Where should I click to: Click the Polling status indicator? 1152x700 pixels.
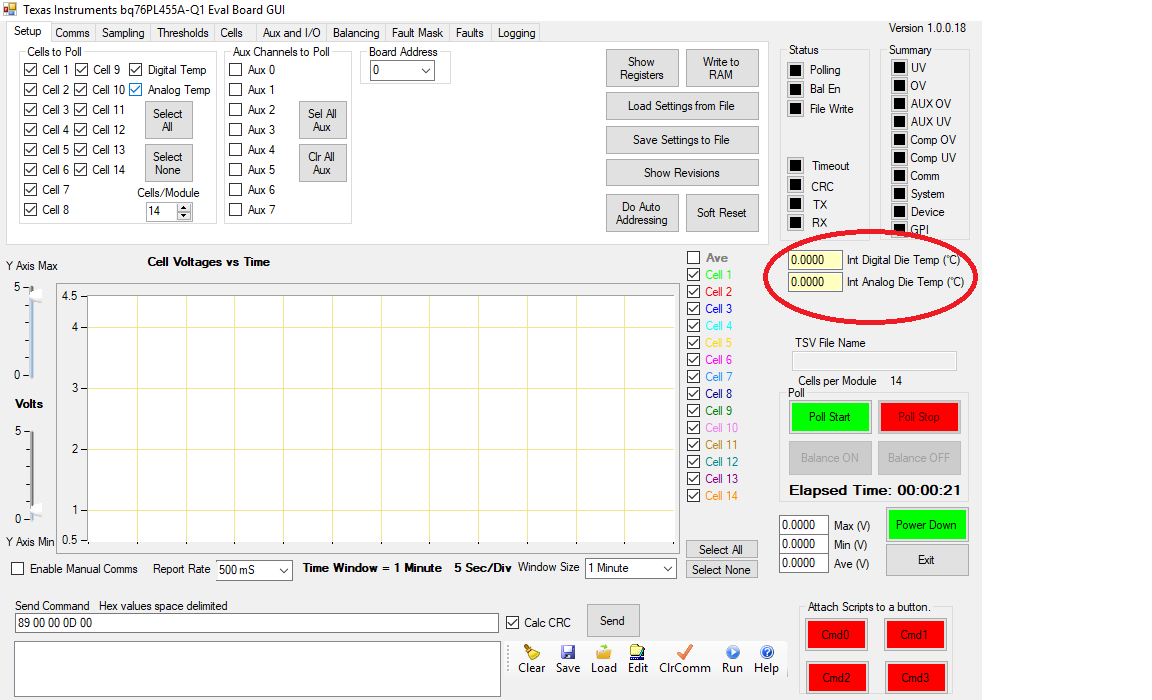[795, 70]
